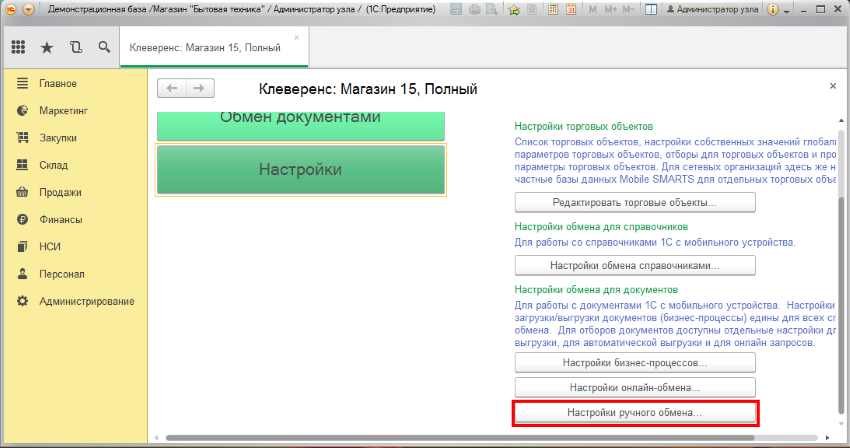The width and height of the screenshot is (850, 448).
Task: Click the grayed link icon next to favorites
Action: pos(532,9)
